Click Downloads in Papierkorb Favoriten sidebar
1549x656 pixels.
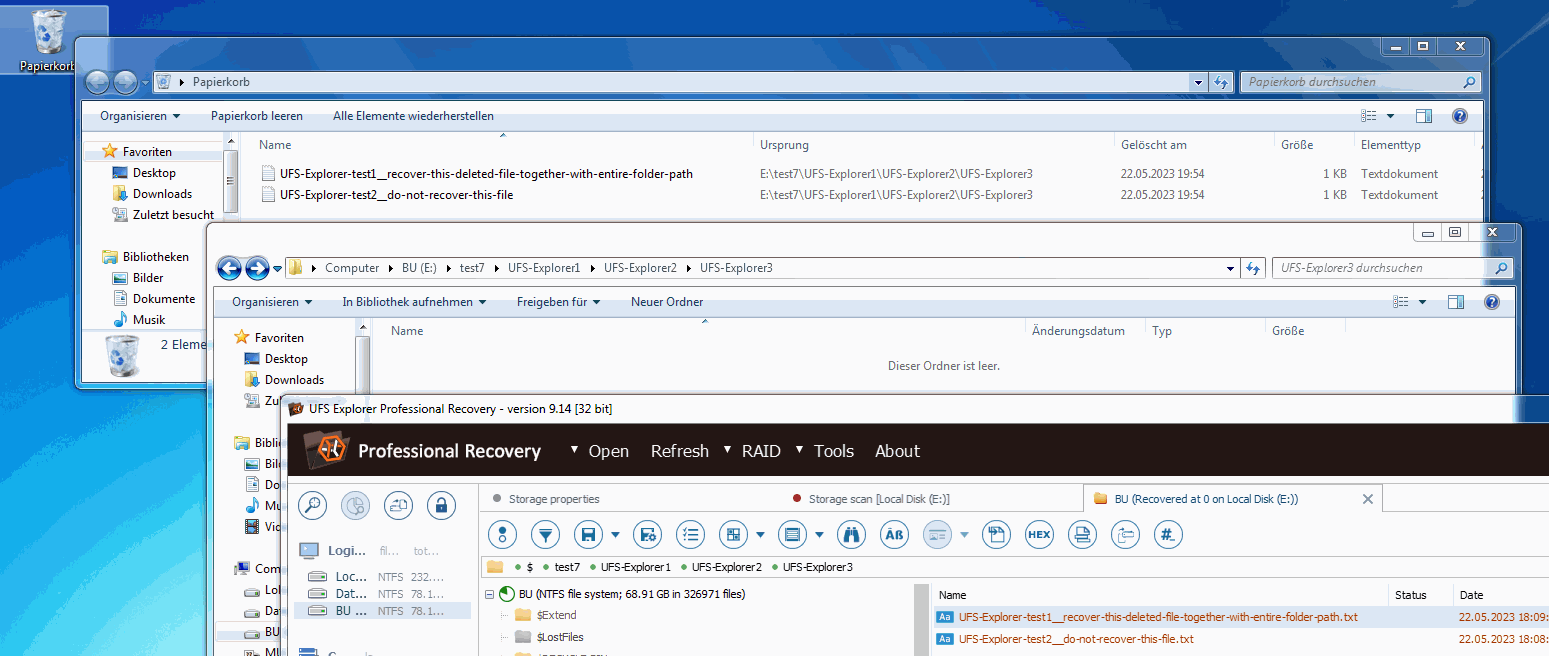point(162,194)
